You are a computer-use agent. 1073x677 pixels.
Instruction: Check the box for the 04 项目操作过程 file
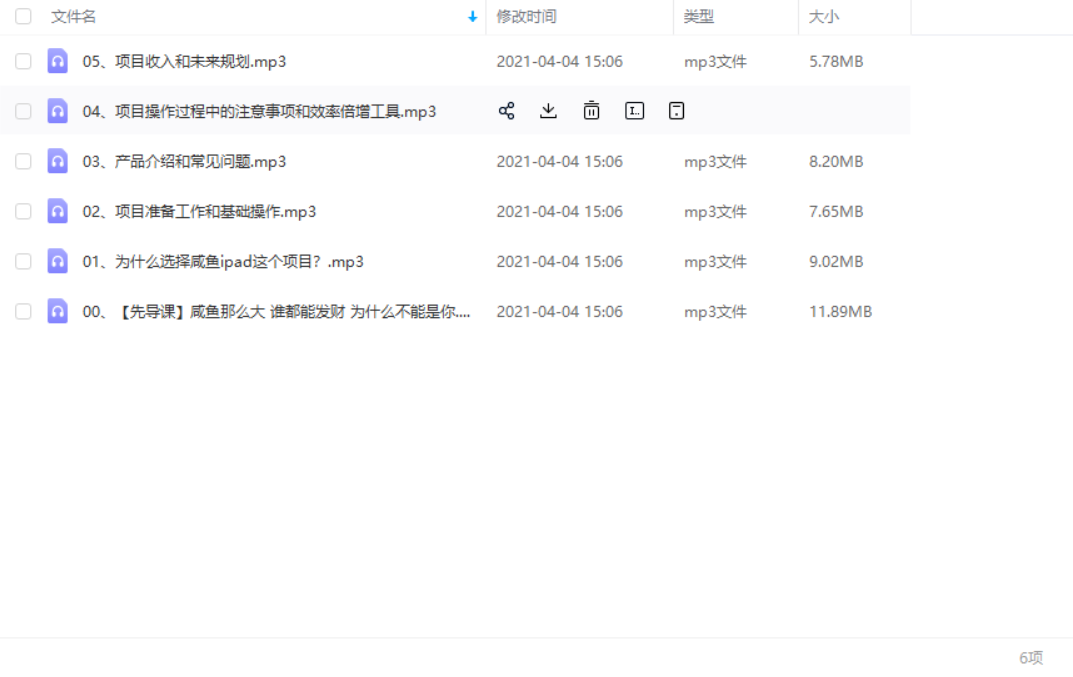click(23, 111)
